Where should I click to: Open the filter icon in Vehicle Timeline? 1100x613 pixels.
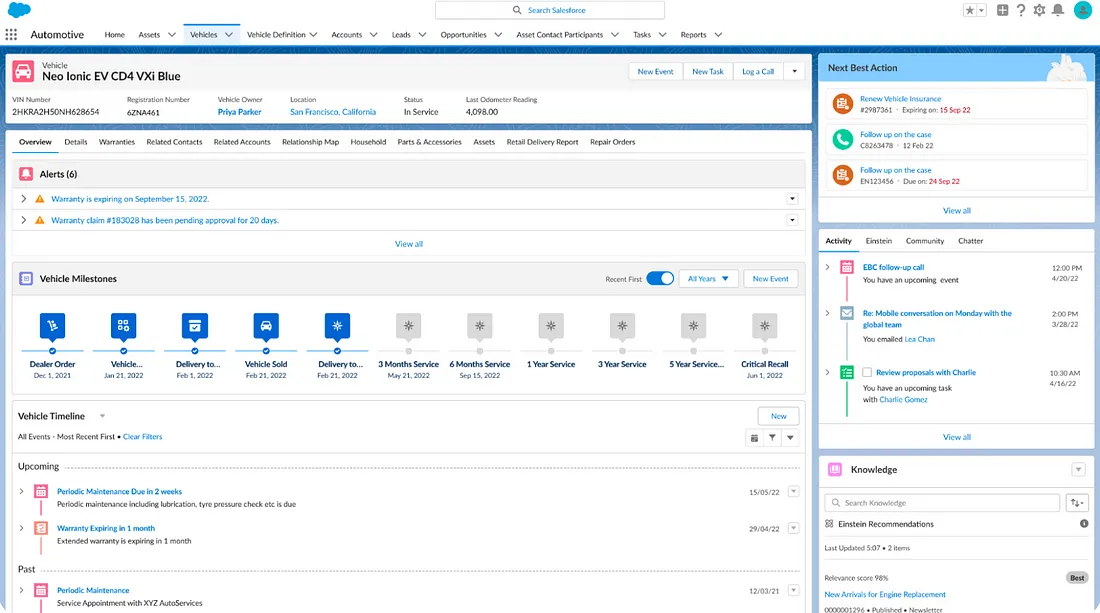point(772,437)
